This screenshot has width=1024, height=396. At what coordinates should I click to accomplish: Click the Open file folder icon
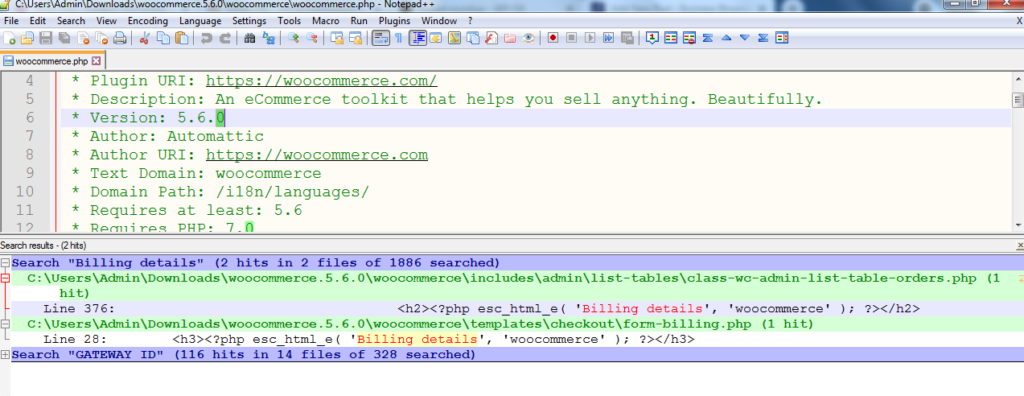[x=27, y=38]
